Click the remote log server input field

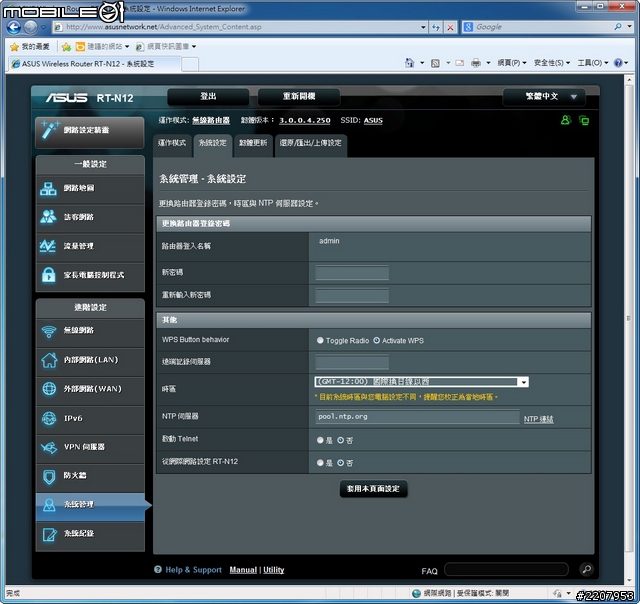tap(352, 362)
